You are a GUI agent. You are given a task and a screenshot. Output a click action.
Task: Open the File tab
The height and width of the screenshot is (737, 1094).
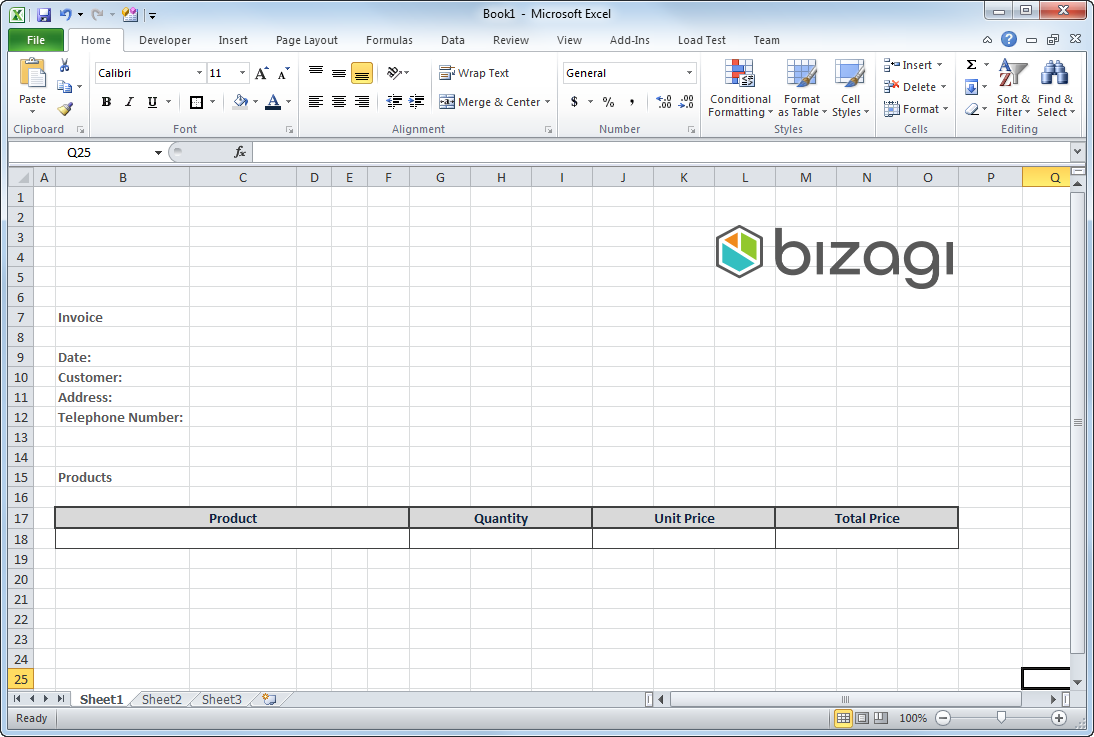point(36,40)
